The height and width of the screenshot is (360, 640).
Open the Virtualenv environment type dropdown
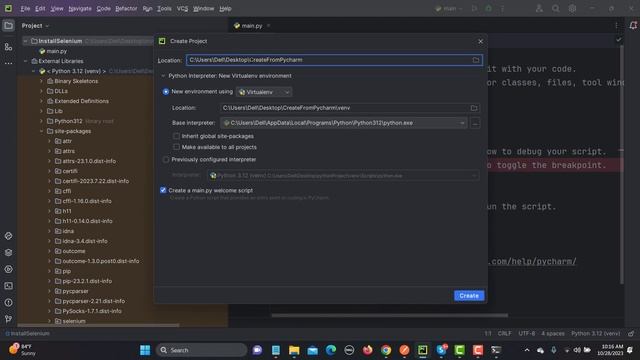[x=264, y=92]
